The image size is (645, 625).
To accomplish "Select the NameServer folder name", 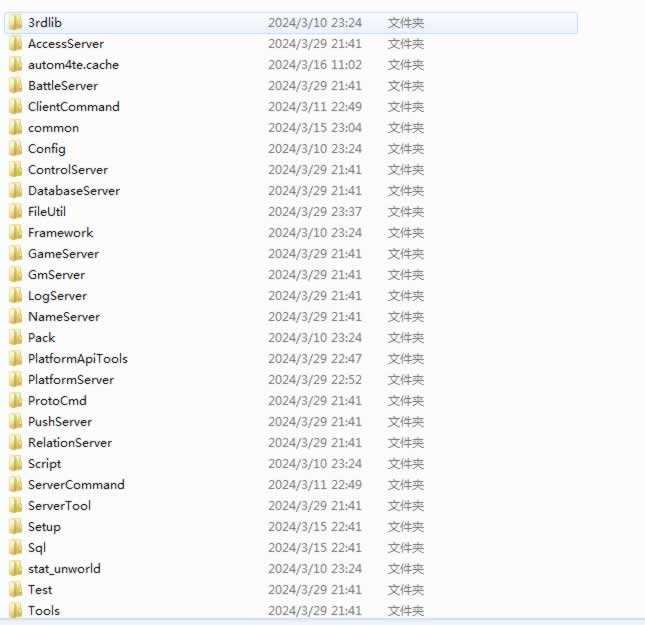I will tap(64, 316).
